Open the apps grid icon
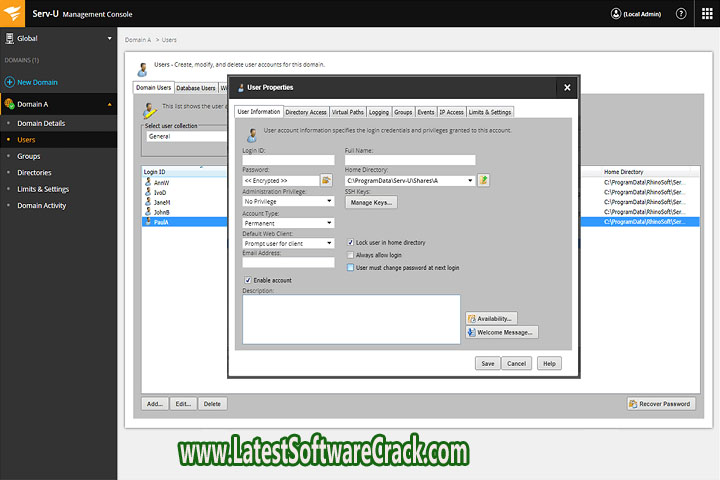 coord(707,14)
